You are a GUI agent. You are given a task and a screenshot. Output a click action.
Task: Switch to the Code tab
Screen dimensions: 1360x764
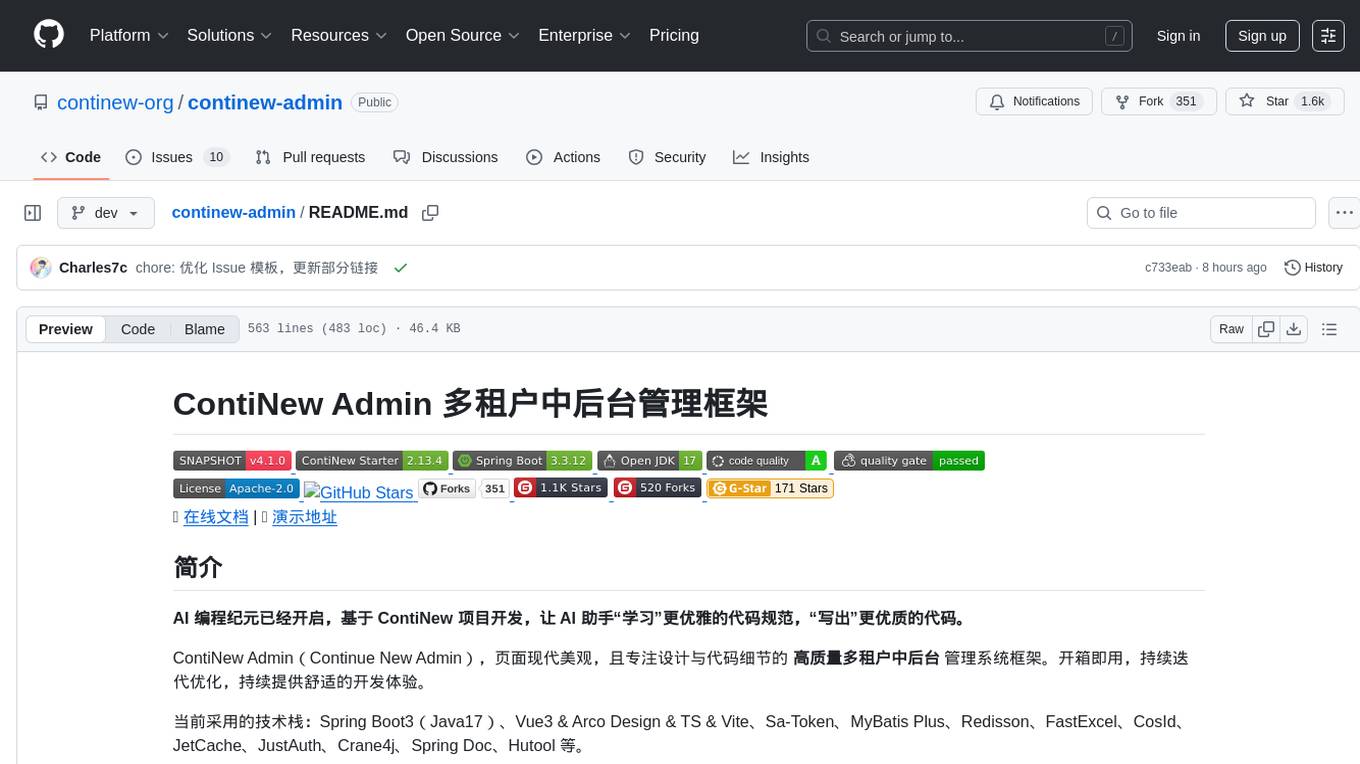[x=70, y=157]
